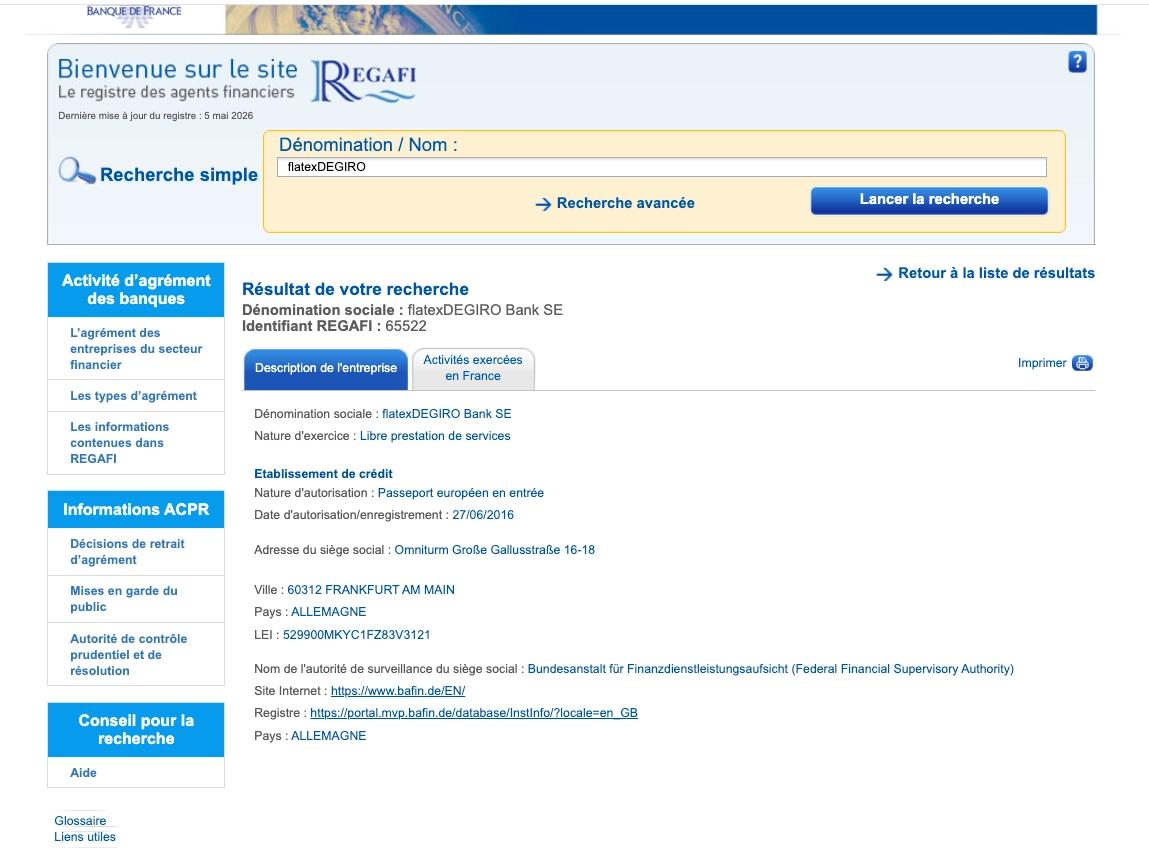The width and height of the screenshot is (1149, 857).
Task: Open Recherche avancée link
Action: coord(625,203)
